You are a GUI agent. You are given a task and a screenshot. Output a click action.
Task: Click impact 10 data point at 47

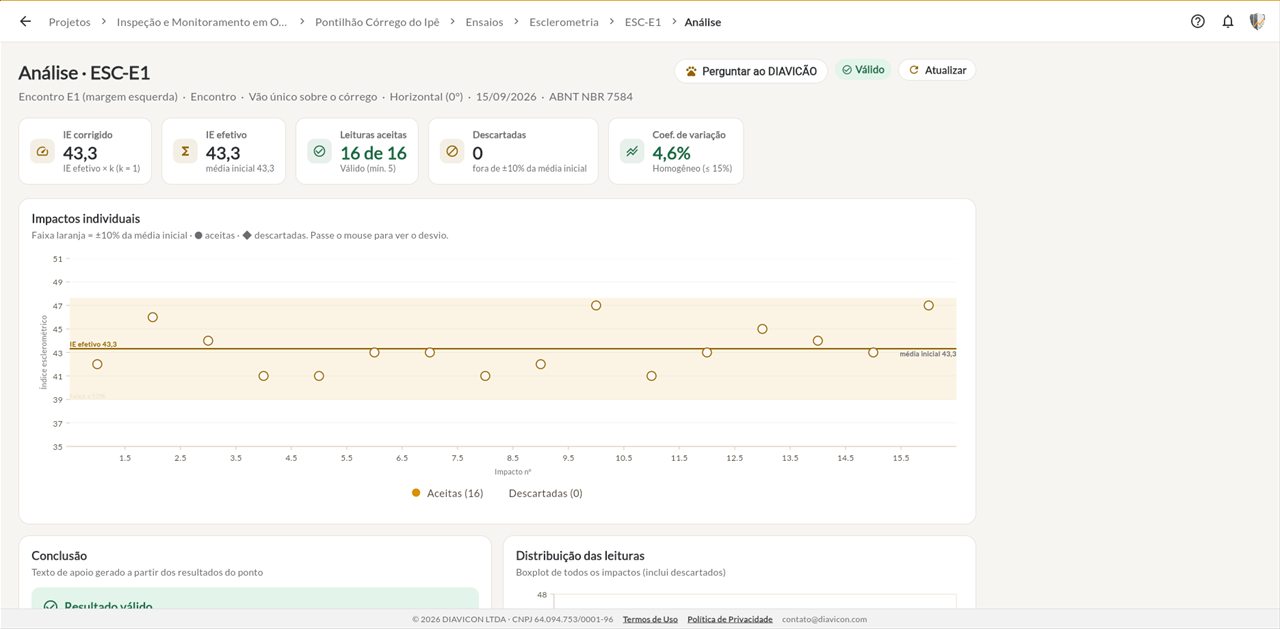(x=596, y=305)
